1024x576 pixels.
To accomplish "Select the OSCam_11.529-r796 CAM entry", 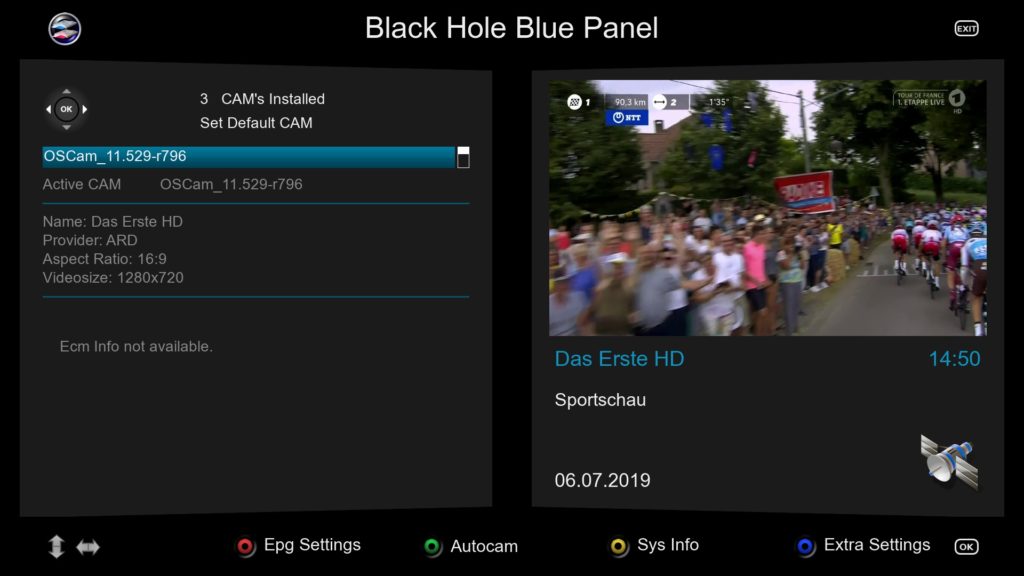I will point(249,157).
